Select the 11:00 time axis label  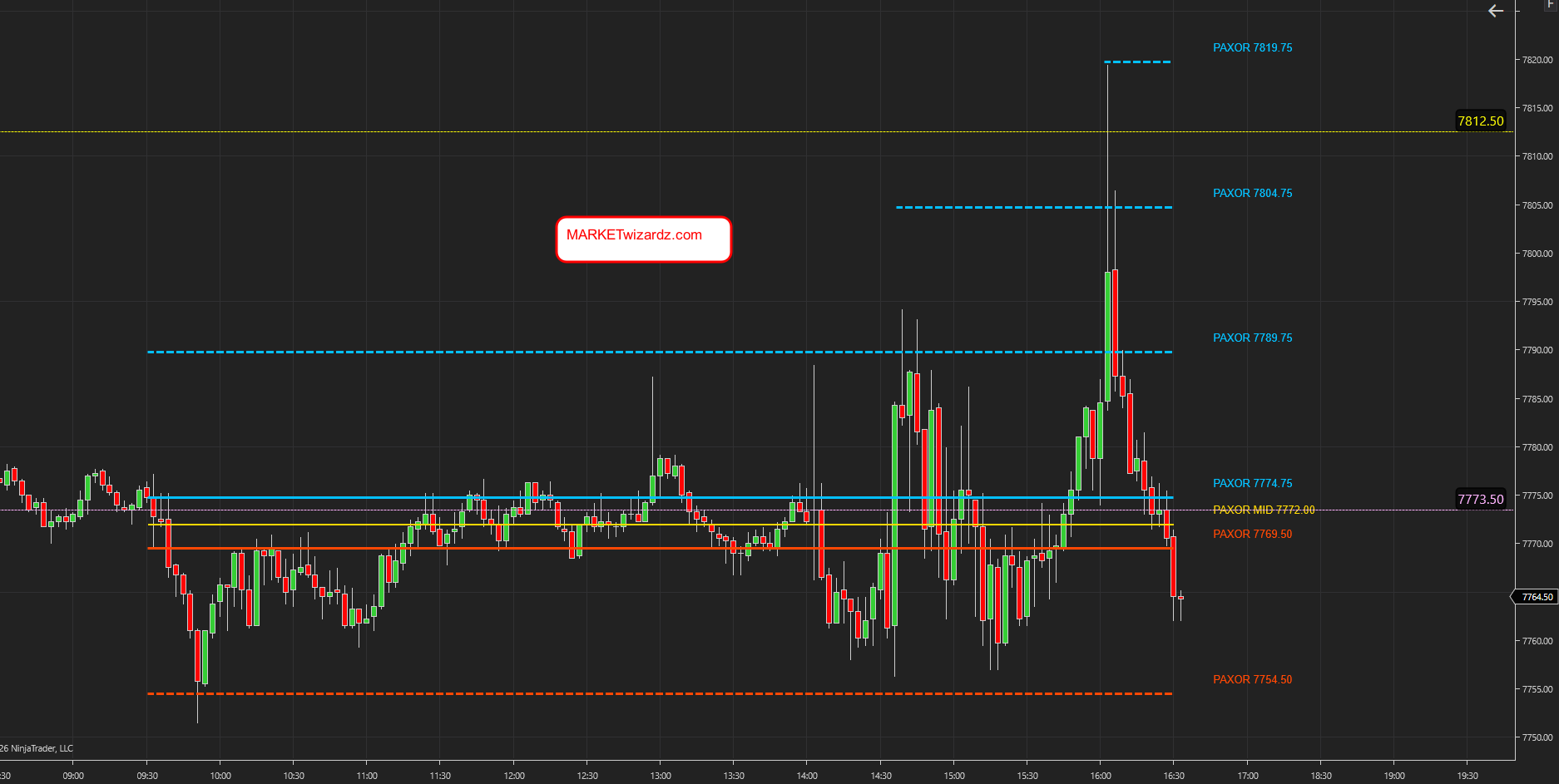367,776
